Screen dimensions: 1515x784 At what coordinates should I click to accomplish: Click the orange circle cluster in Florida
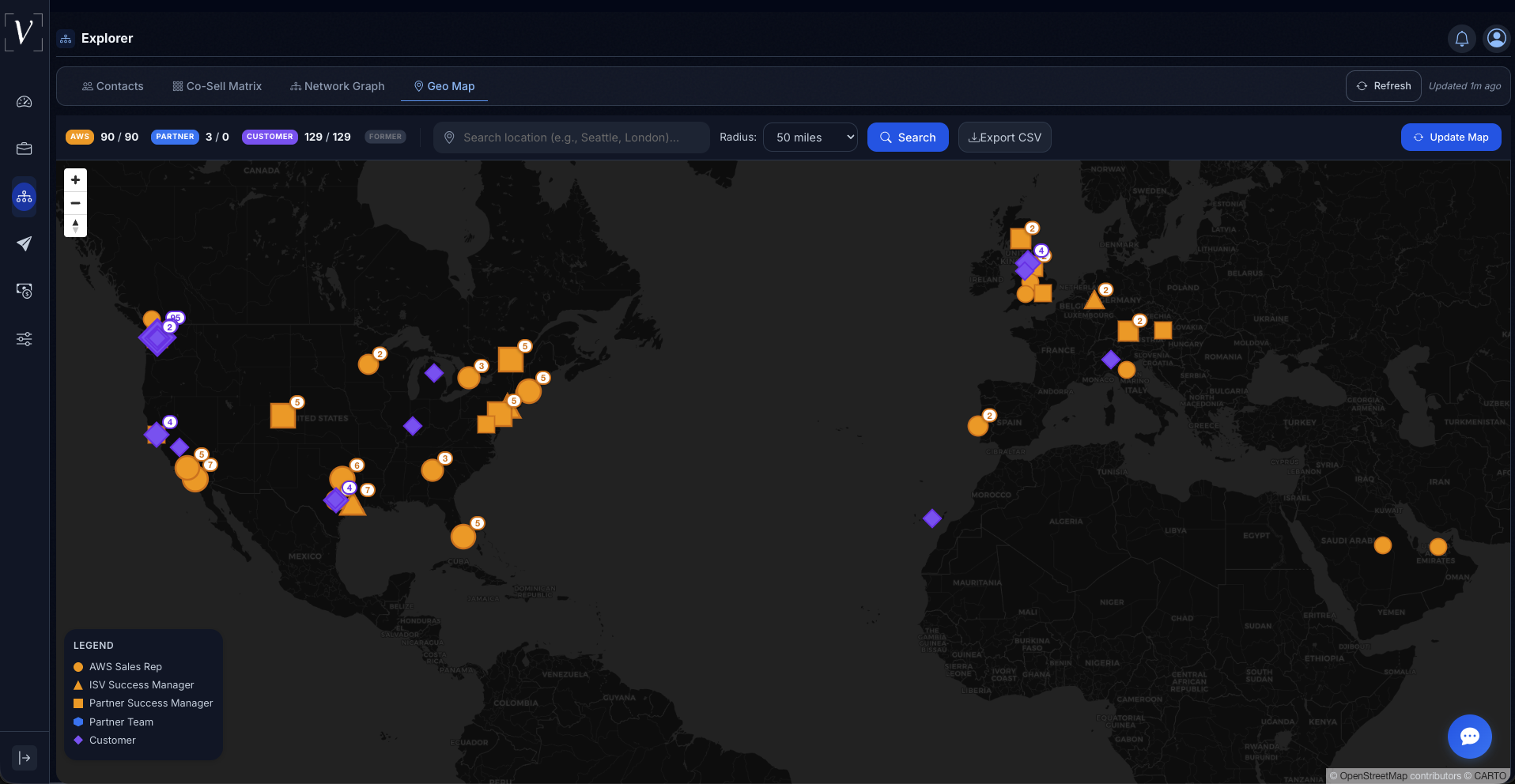(463, 537)
